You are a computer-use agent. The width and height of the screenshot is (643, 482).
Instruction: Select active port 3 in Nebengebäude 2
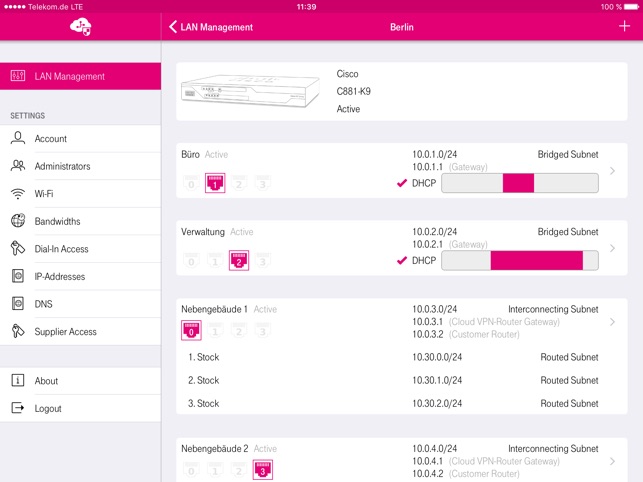262,470
